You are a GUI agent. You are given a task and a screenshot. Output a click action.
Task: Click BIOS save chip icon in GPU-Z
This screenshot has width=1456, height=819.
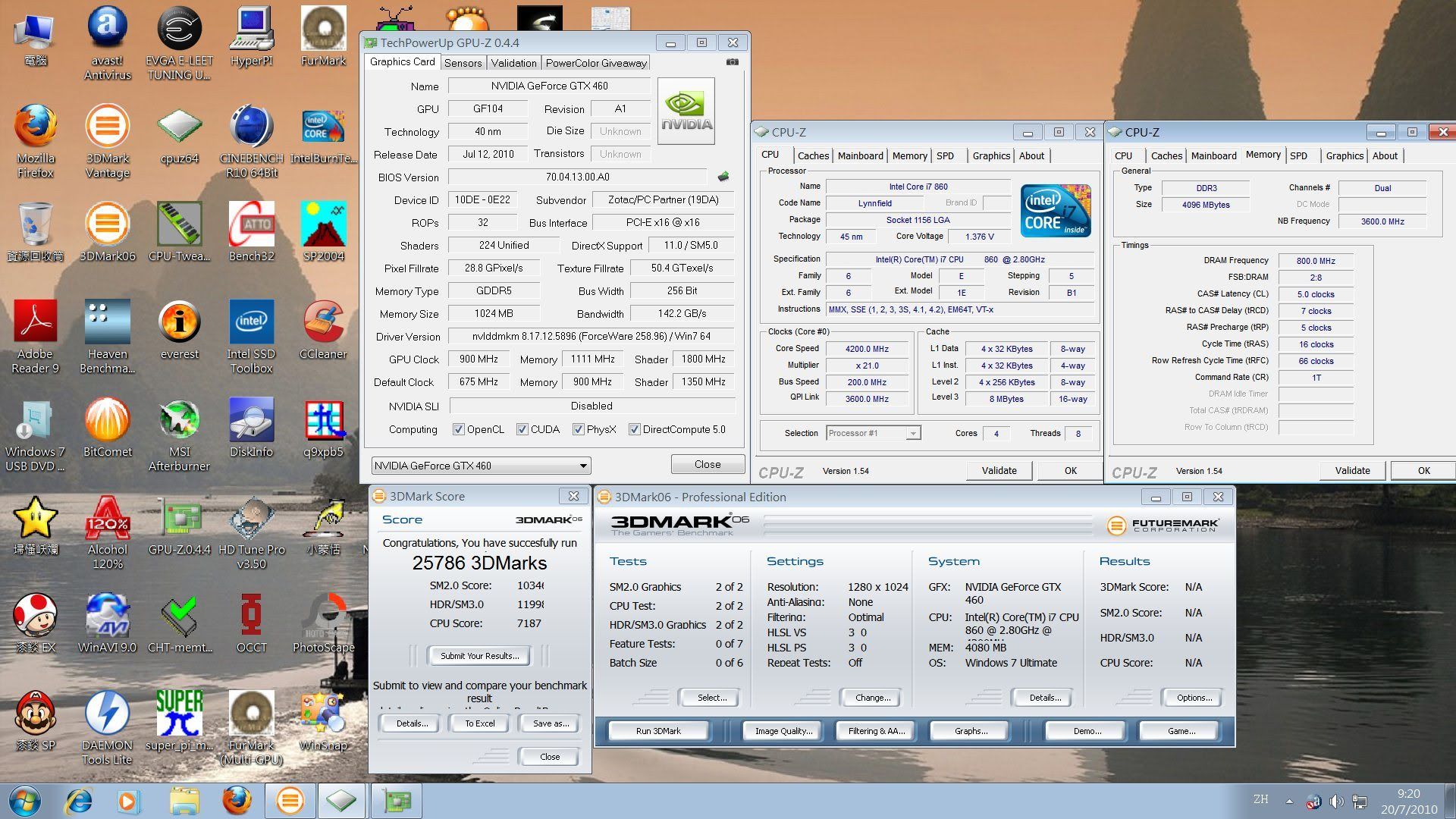723,177
